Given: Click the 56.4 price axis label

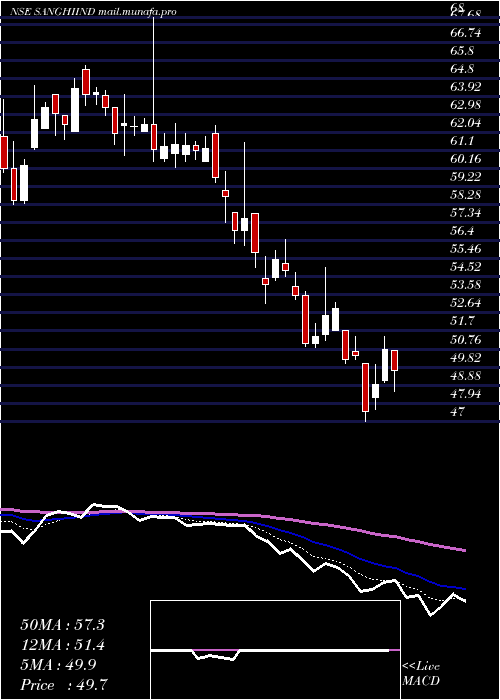Looking at the screenshot, I should (462, 231).
